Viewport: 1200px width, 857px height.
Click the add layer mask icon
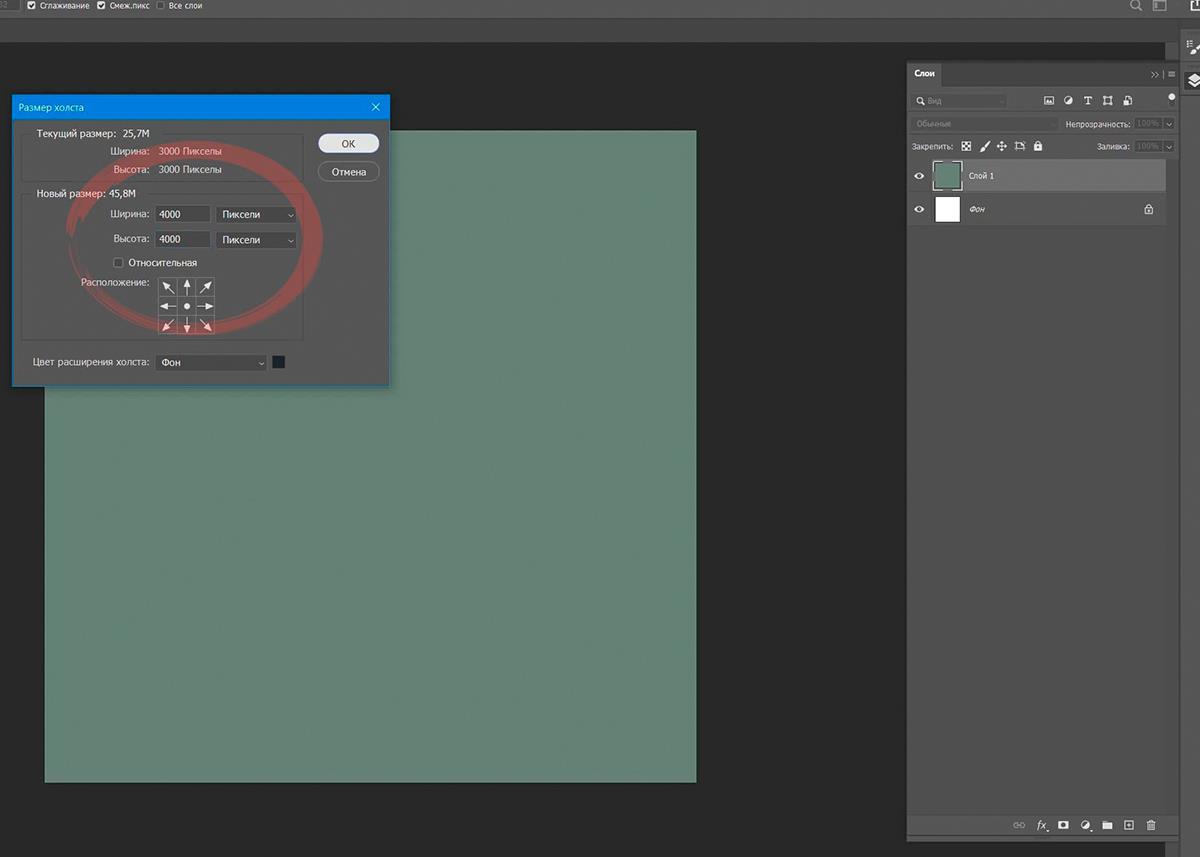tap(1064, 825)
